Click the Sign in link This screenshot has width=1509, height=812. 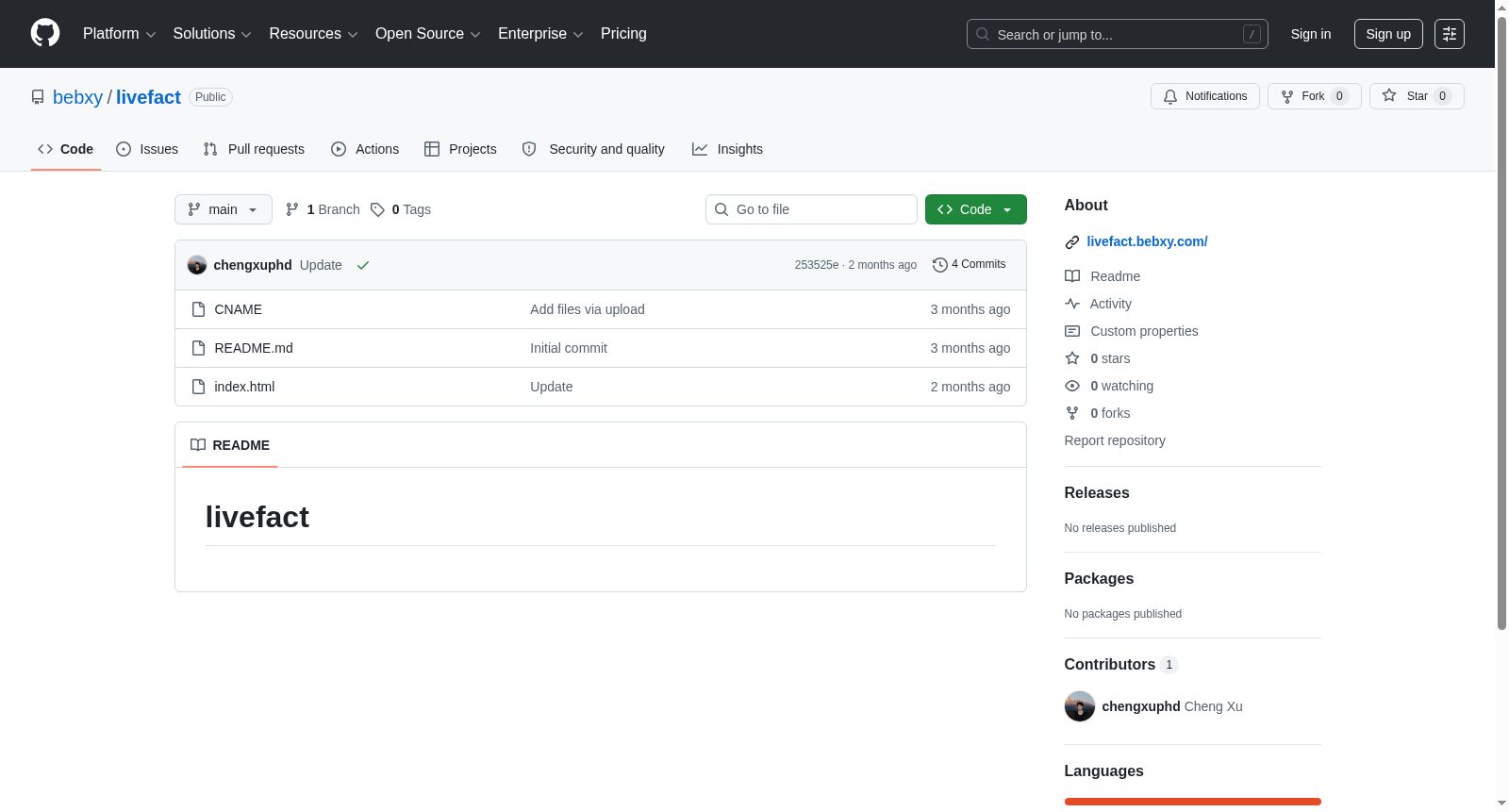tap(1311, 34)
